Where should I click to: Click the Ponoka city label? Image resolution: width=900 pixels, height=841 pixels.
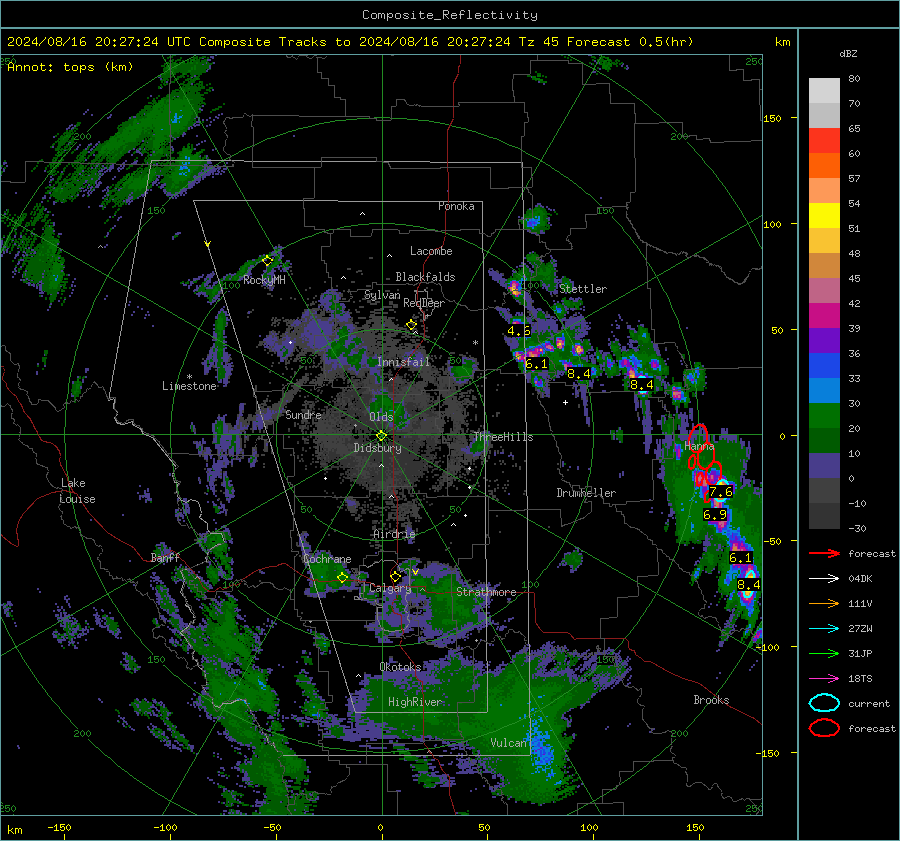coord(456,206)
